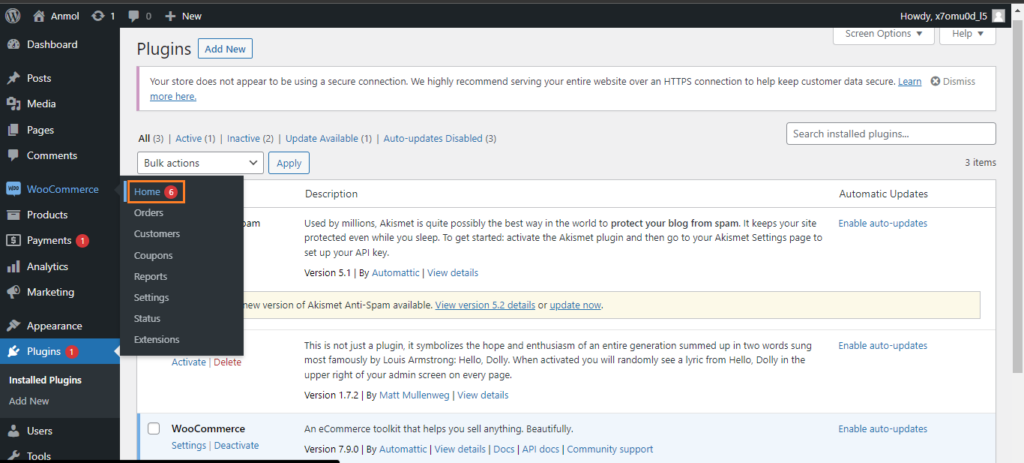Open WooCommerce API docs link
The height and width of the screenshot is (463, 1024).
pos(541,449)
